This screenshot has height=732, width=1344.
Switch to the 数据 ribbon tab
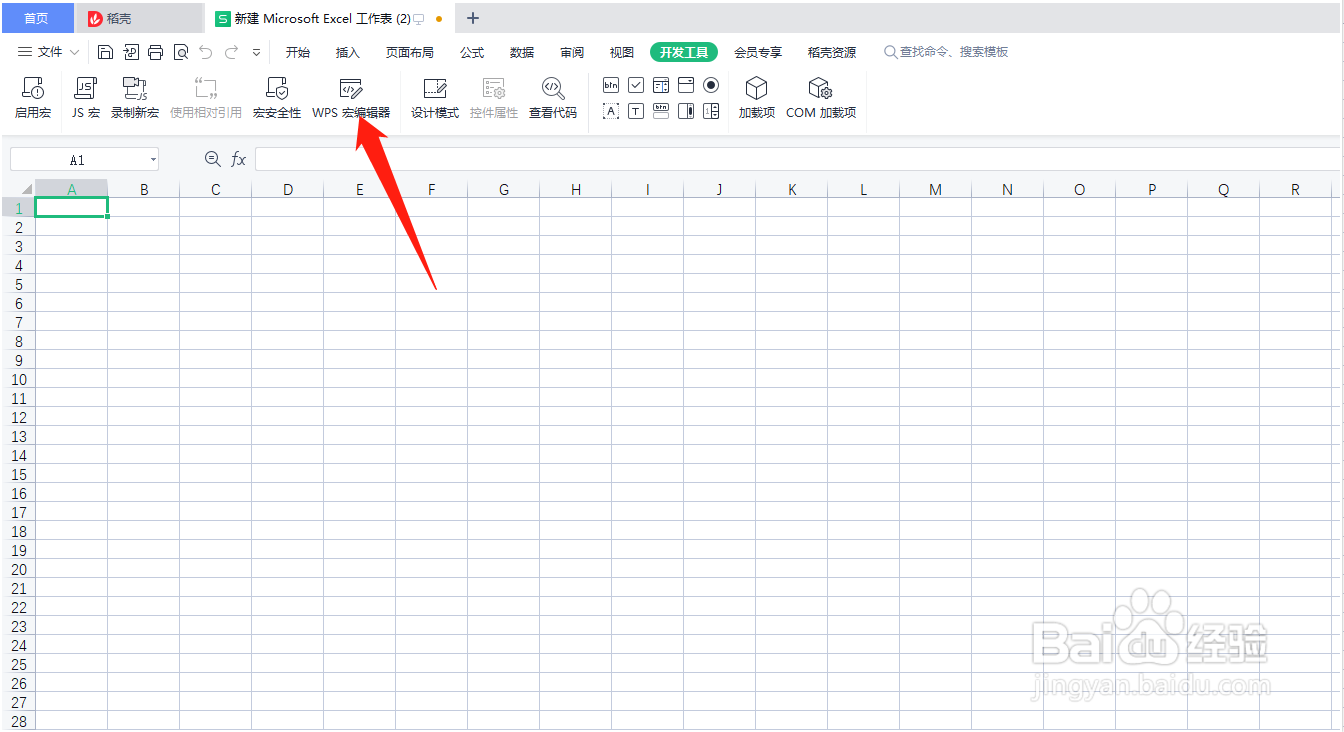522,52
